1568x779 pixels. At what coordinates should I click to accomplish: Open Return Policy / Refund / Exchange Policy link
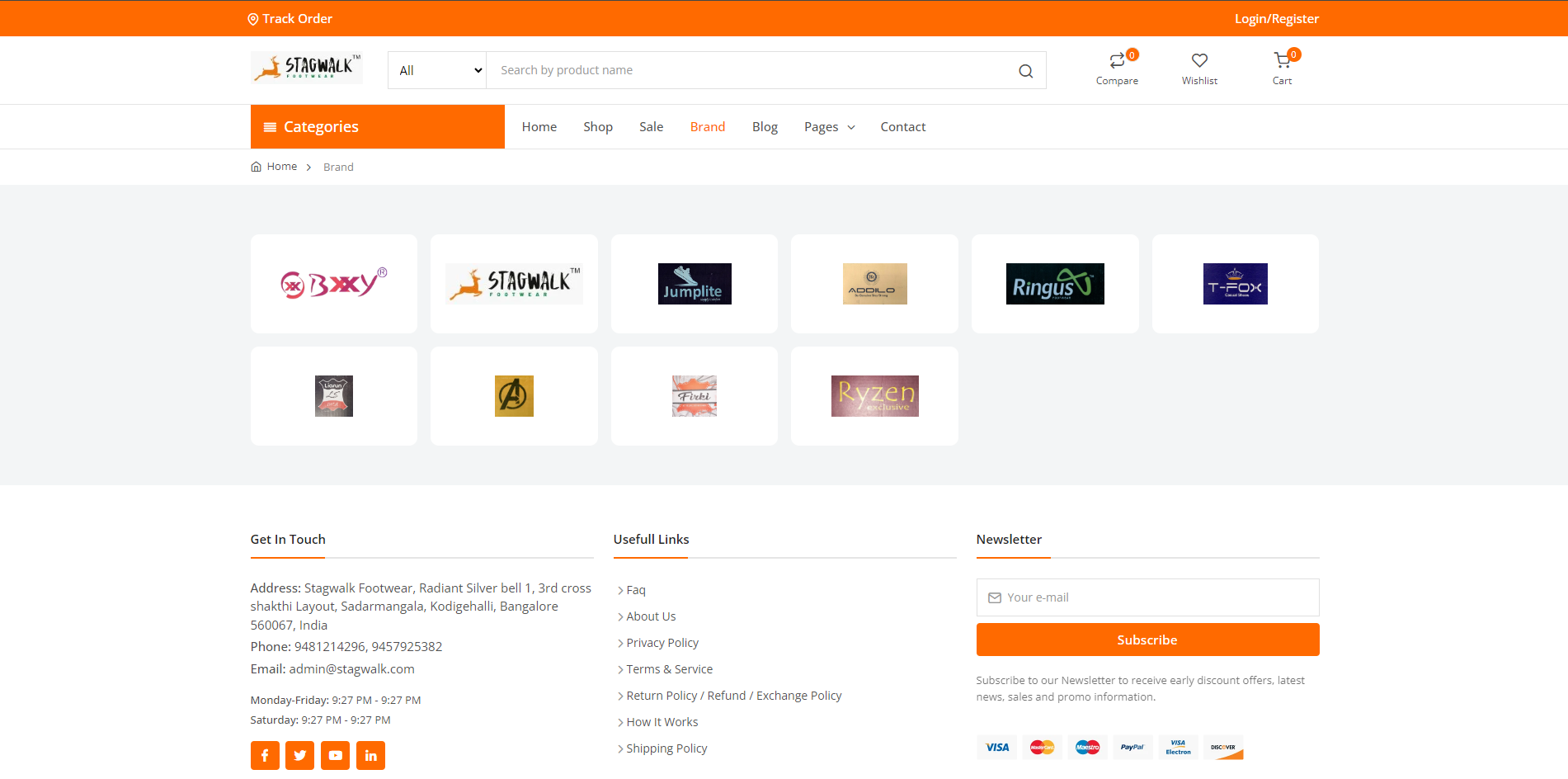point(734,696)
